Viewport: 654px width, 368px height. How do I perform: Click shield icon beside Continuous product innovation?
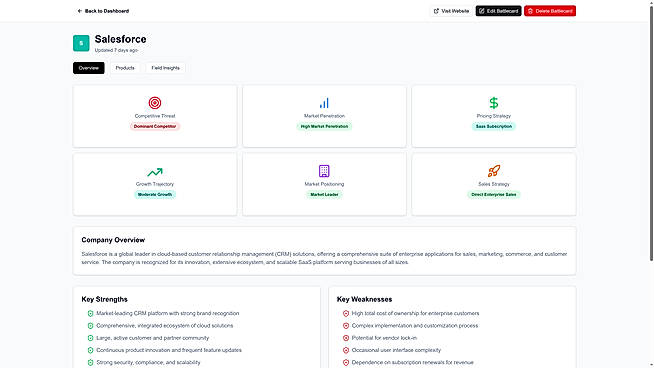[x=90, y=350]
